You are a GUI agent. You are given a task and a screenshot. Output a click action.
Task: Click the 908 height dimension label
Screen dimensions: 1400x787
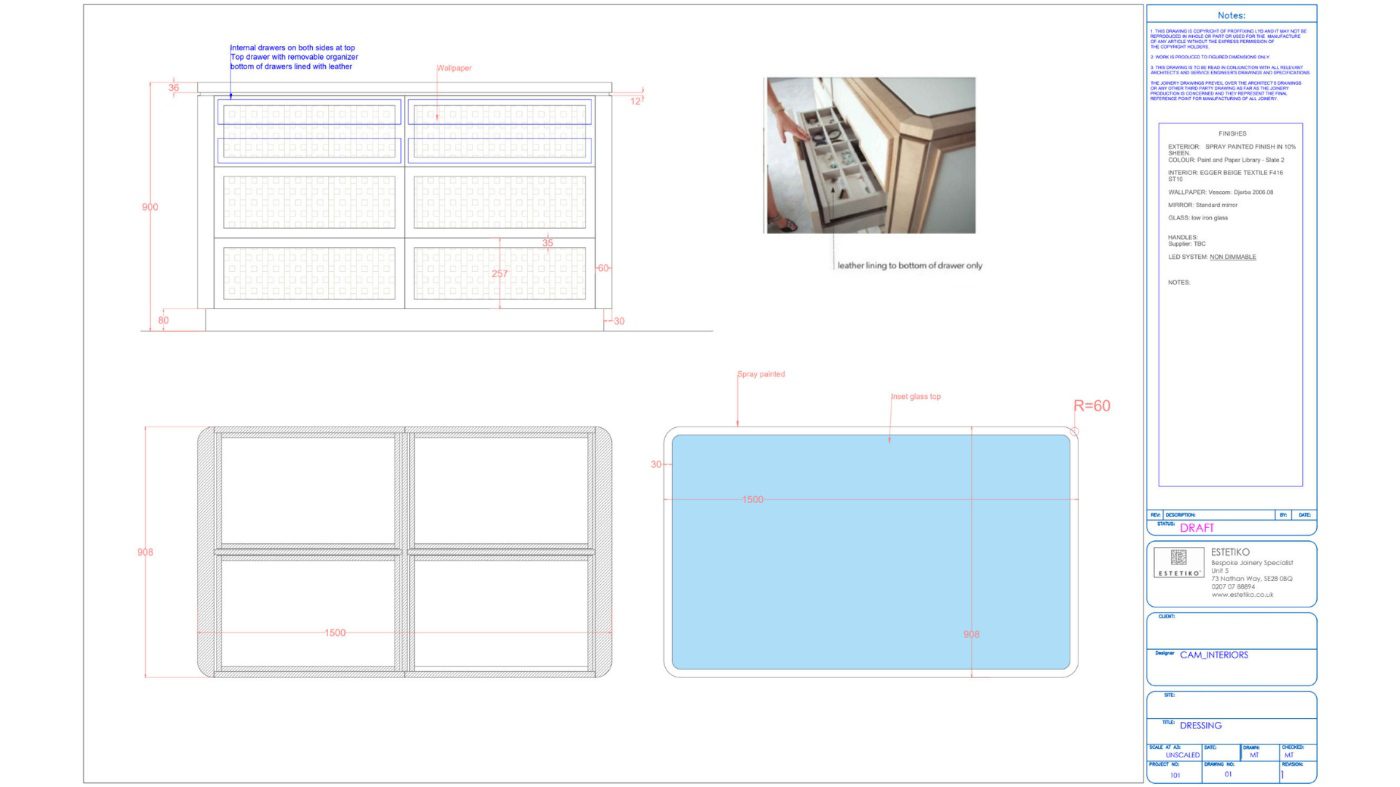pos(146,549)
